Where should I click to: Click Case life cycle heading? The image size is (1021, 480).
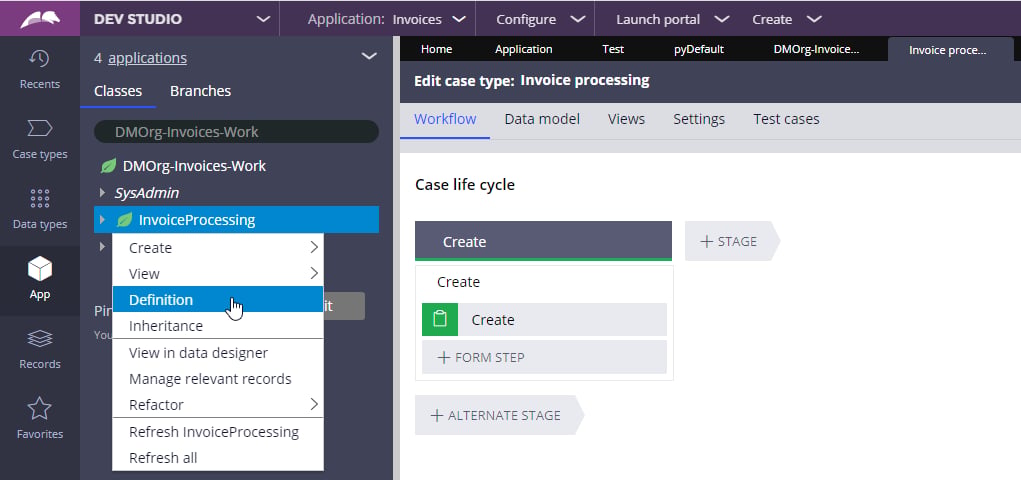coord(465,185)
